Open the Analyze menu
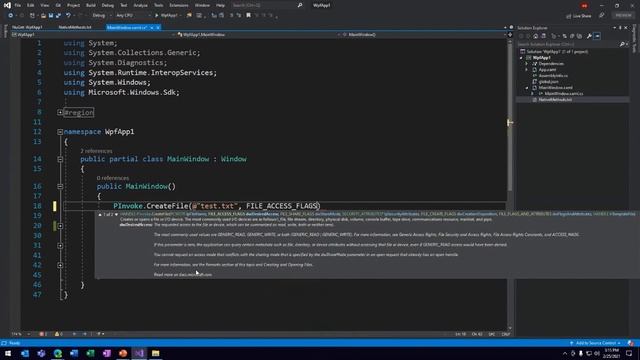The width and height of the screenshot is (640, 360). (x=140, y=5)
